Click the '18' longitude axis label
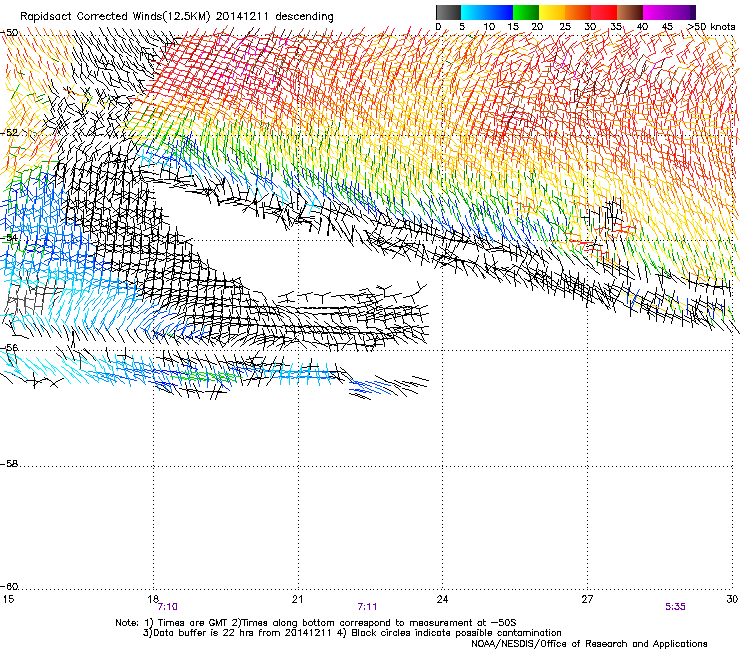This screenshot has height=650, width=740. [152, 599]
